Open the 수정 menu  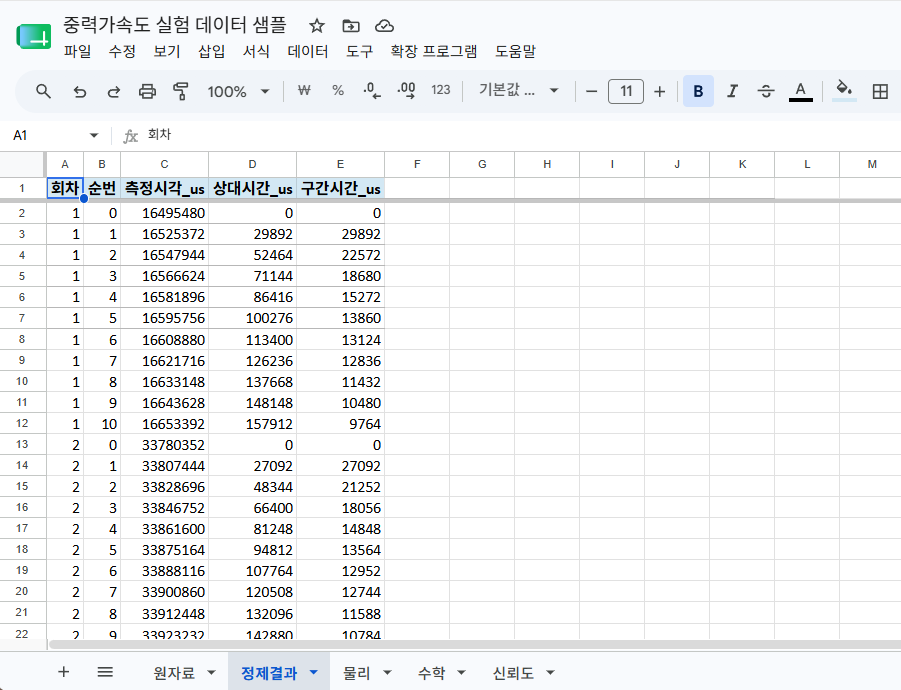pyautogui.click(x=122, y=52)
